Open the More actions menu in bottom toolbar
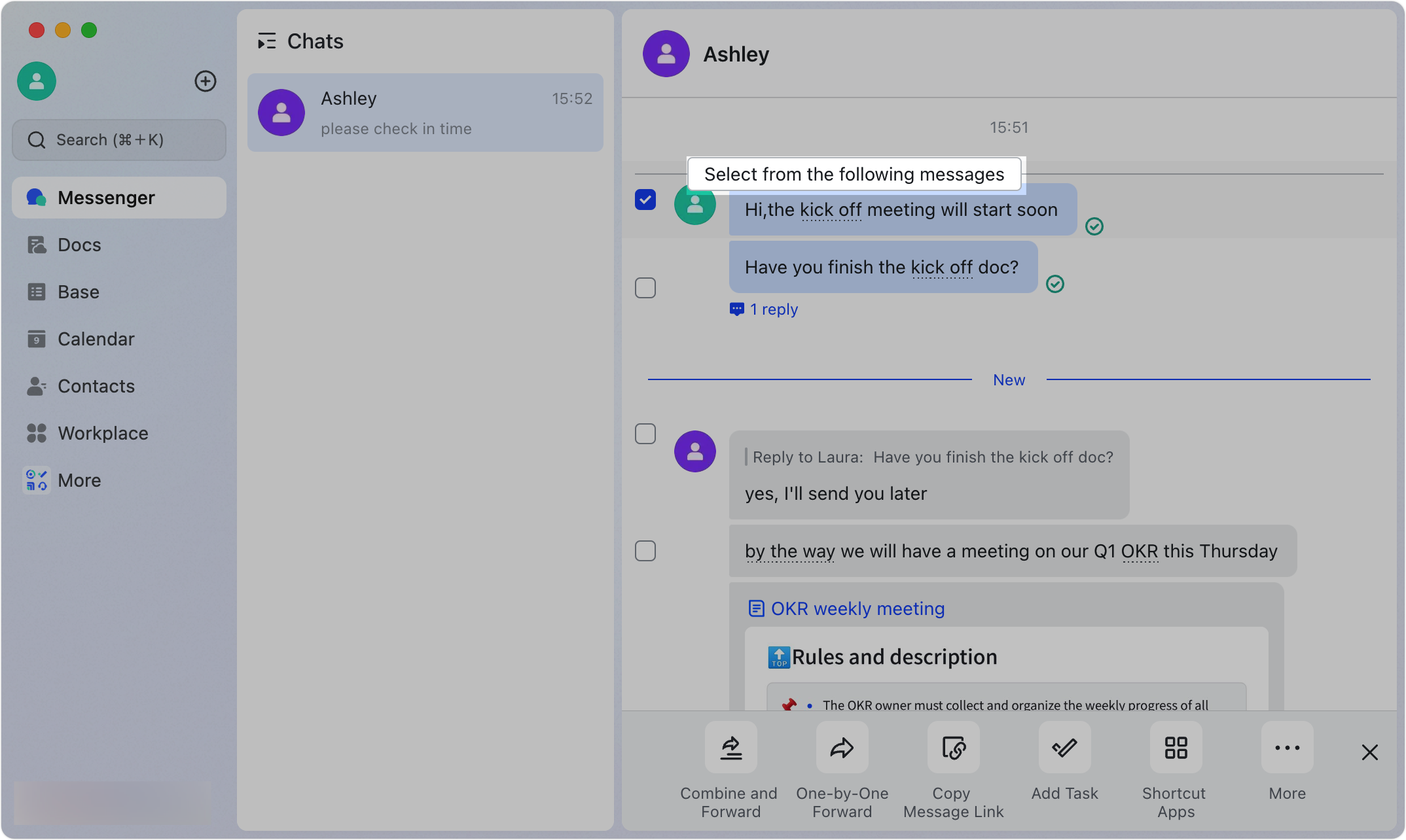The image size is (1406, 840). (x=1286, y=748)
